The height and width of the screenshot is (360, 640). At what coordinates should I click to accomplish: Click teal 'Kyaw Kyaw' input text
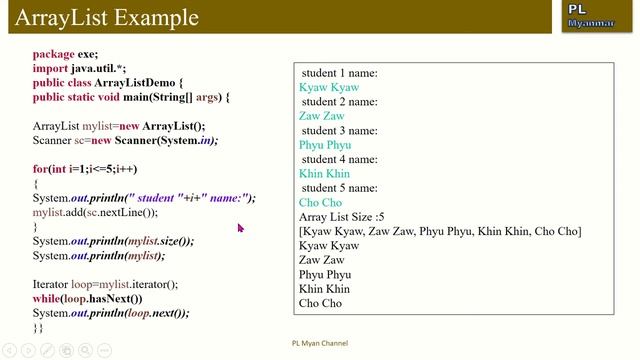click(329, 87)
